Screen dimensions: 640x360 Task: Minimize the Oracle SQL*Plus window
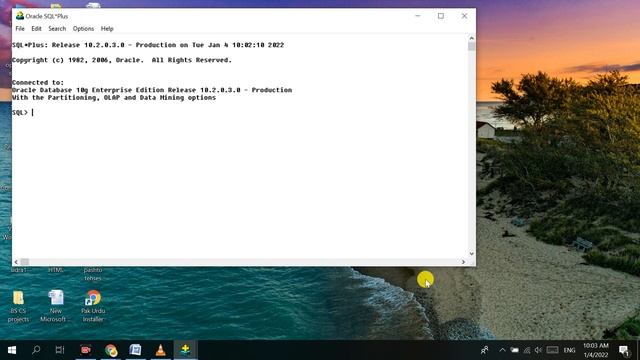coord(418,16)
